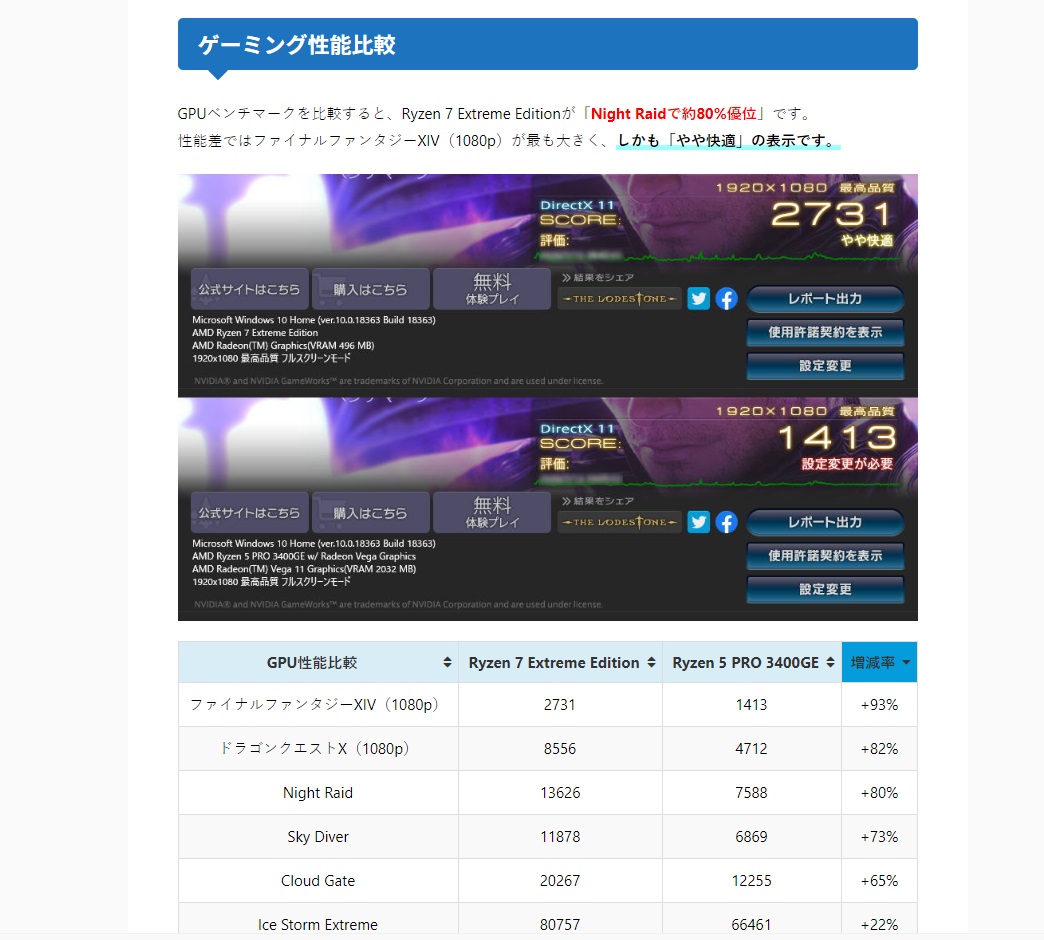Click the Lodestone logo in the 2731 benchmark

coord(619,298)
